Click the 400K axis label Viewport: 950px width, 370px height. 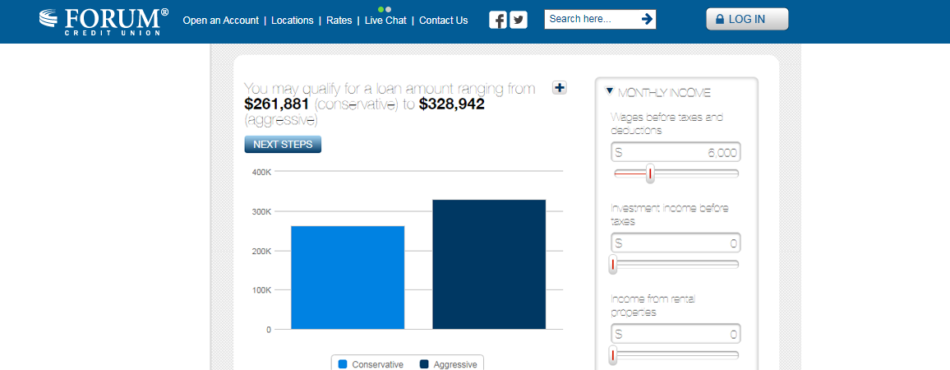[x=261, y=172]
